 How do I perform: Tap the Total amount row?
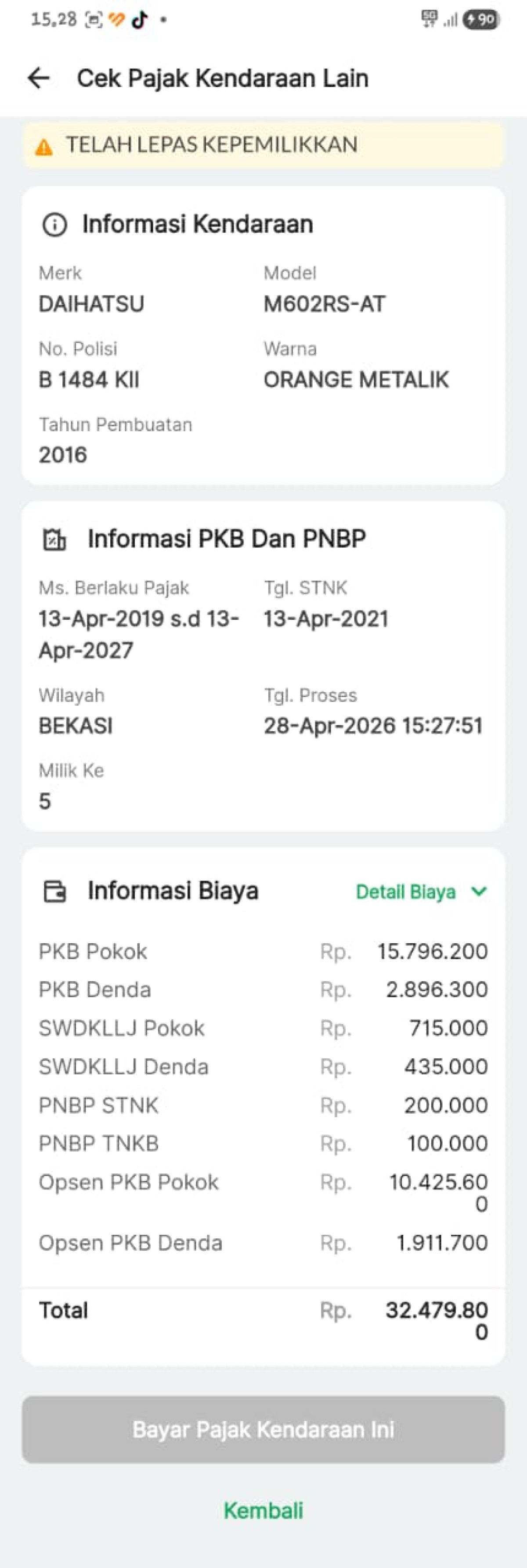pos(263,1320)
